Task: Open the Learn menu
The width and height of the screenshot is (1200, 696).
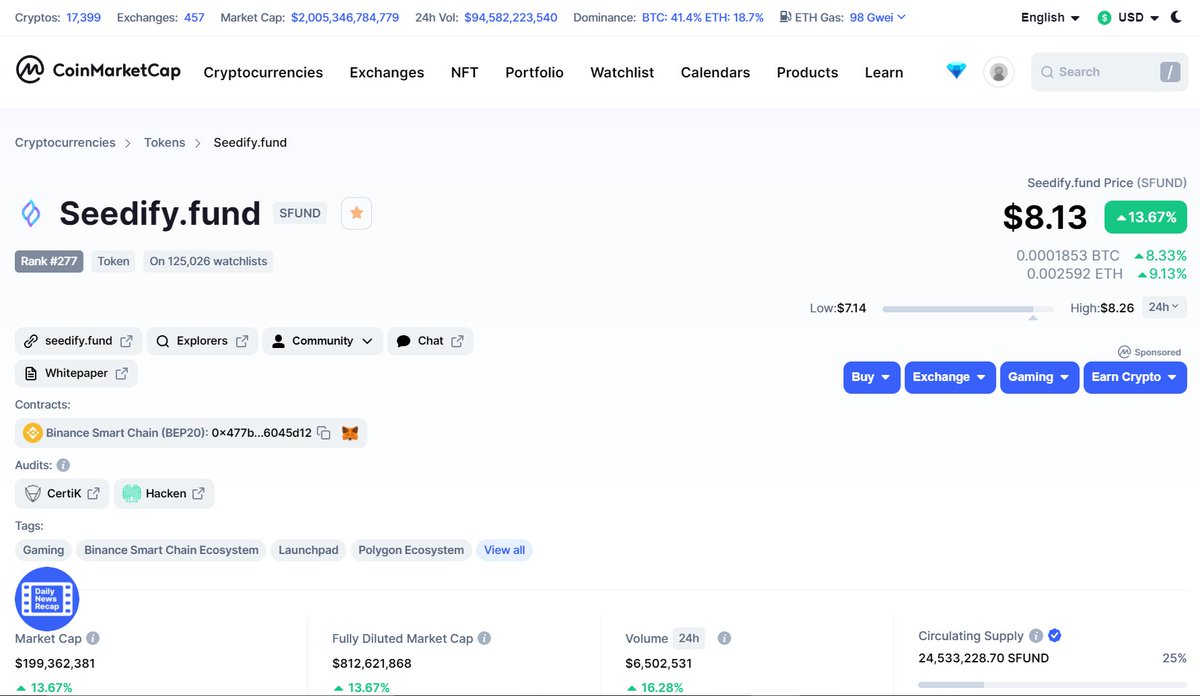Action: click(x=884, y=72)
